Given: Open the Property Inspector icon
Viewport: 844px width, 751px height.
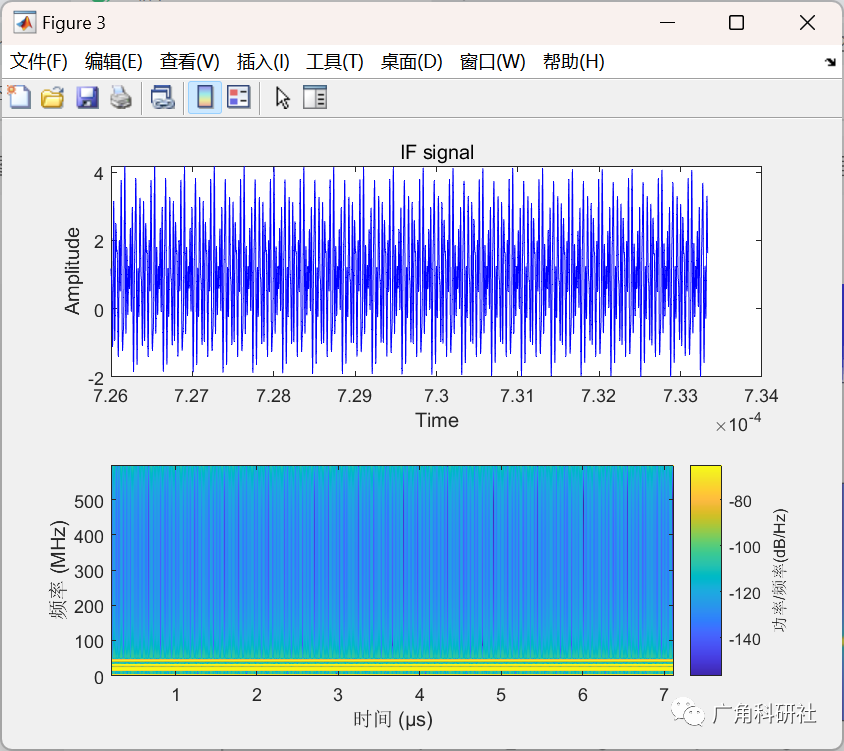Looking at the screenshot, I should (x=314, y=98).
